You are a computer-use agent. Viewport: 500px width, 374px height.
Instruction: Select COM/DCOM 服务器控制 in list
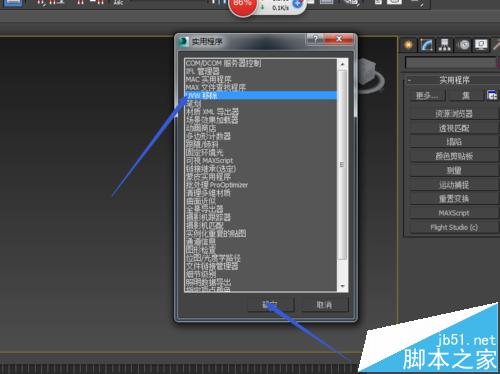(261, 63)
